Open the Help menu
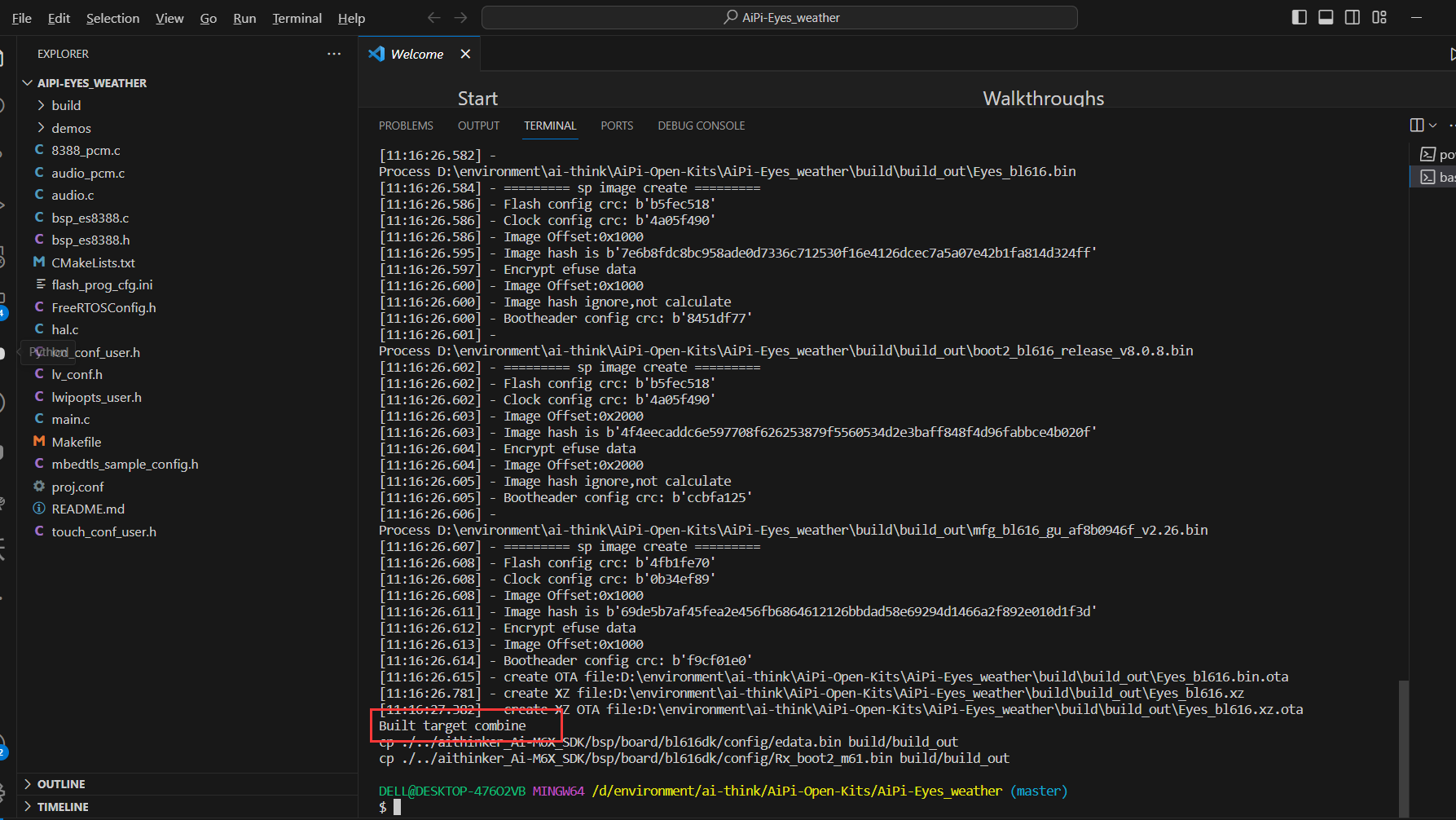The width and height of the screenshot is (1456, 820). 351,18
